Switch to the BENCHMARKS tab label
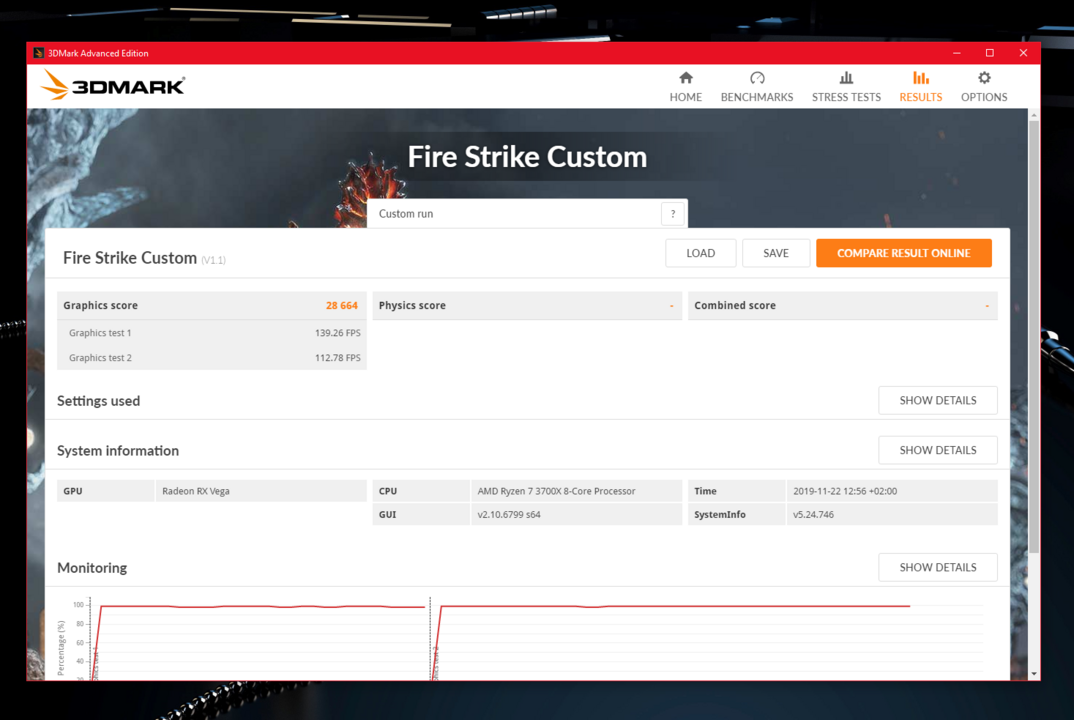The width and height of the screenshot is (1074, 720). (757, 97)
